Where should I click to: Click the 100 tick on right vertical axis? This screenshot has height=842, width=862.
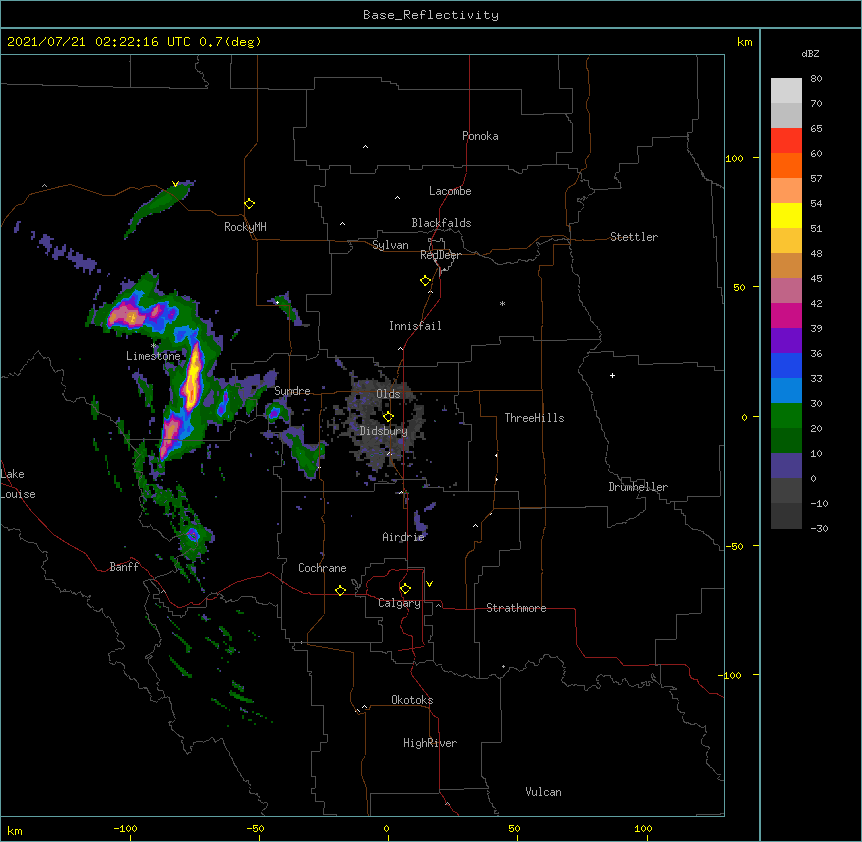coord(734,158)
